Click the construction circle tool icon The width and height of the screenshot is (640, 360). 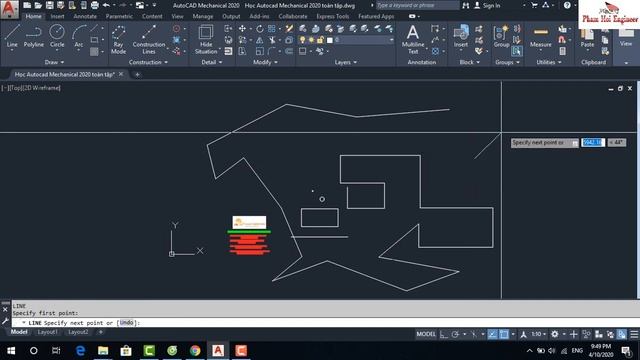point(176,29)
